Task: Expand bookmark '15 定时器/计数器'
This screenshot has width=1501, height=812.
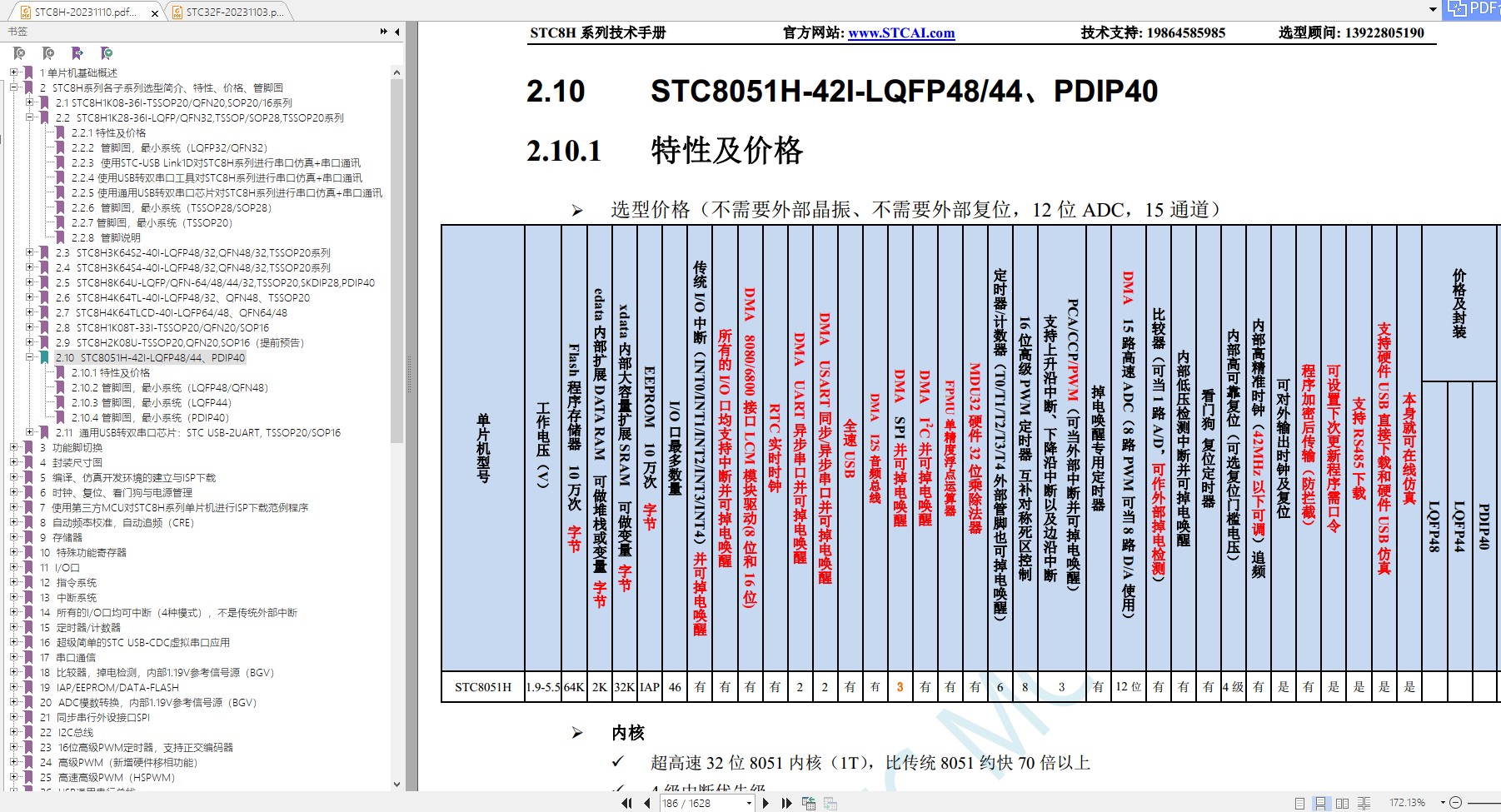Action: coord(14,627)
